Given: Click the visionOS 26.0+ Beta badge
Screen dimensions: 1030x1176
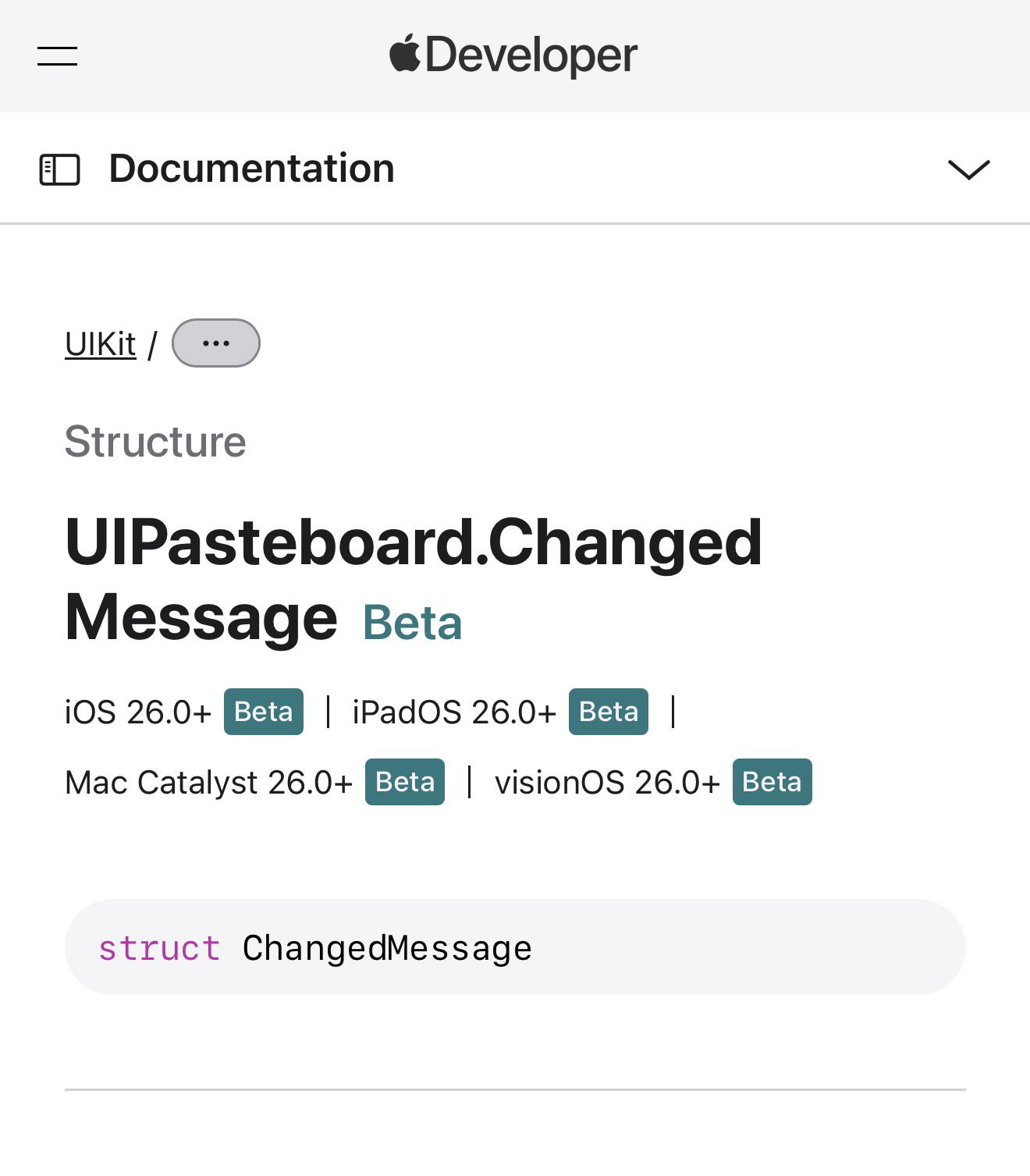Looking at the screenshot, I should (x=772, y=782).
